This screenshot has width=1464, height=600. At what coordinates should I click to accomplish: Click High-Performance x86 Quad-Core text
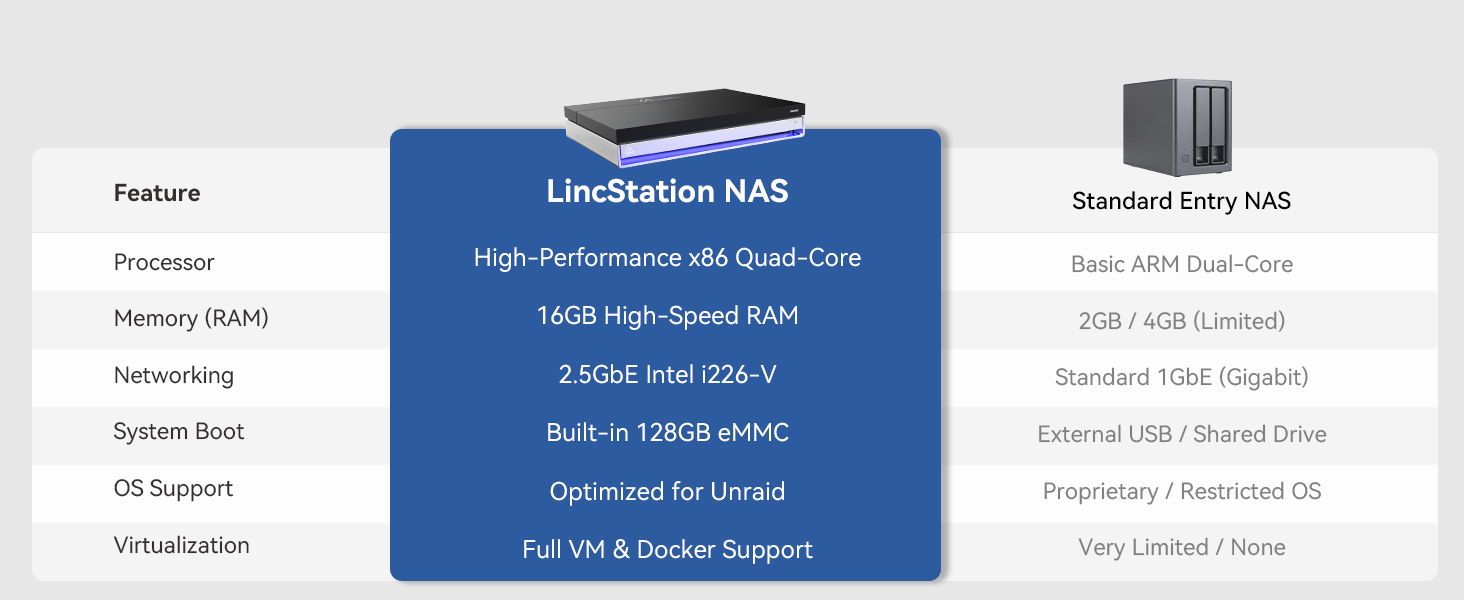[667, 258]
